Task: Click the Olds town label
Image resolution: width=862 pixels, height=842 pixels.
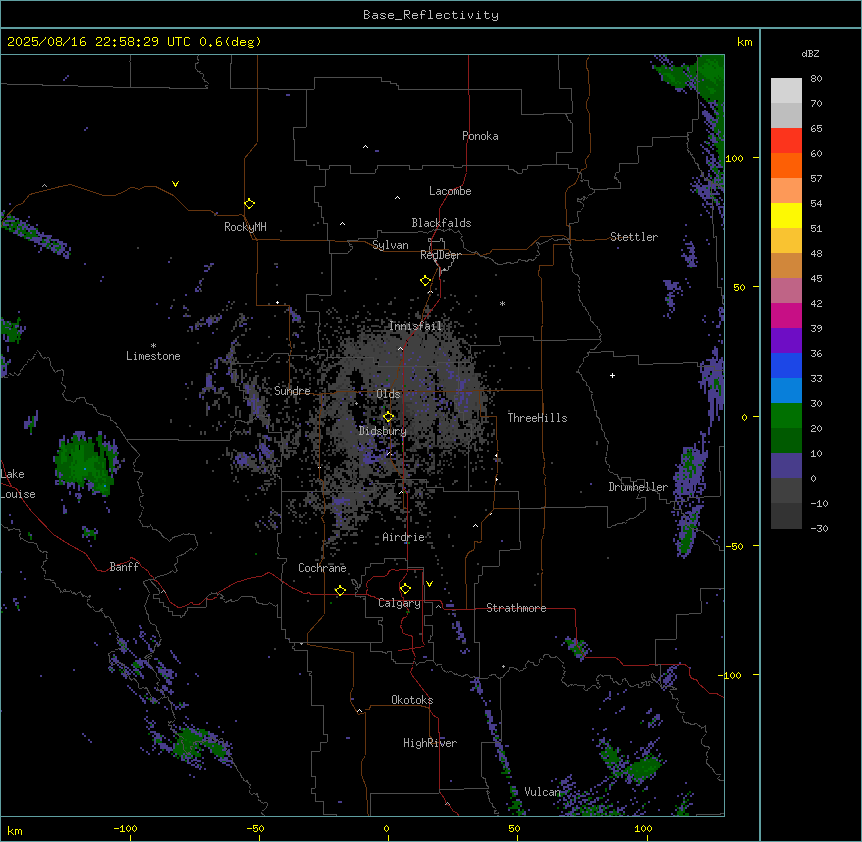Action: pyautogui.click(x=388, y=394)
